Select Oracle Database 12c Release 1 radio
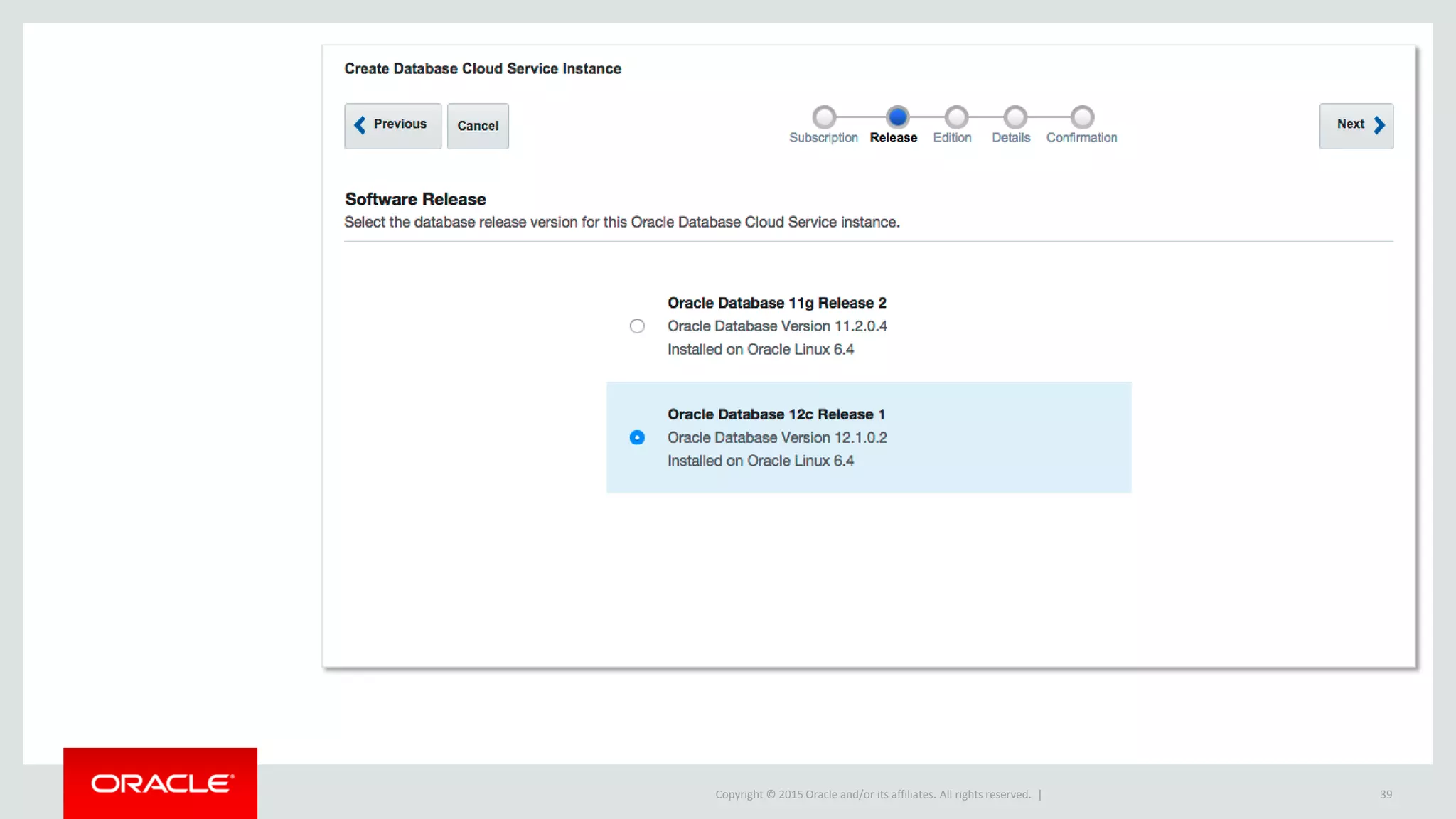 [x=637, y=437]
